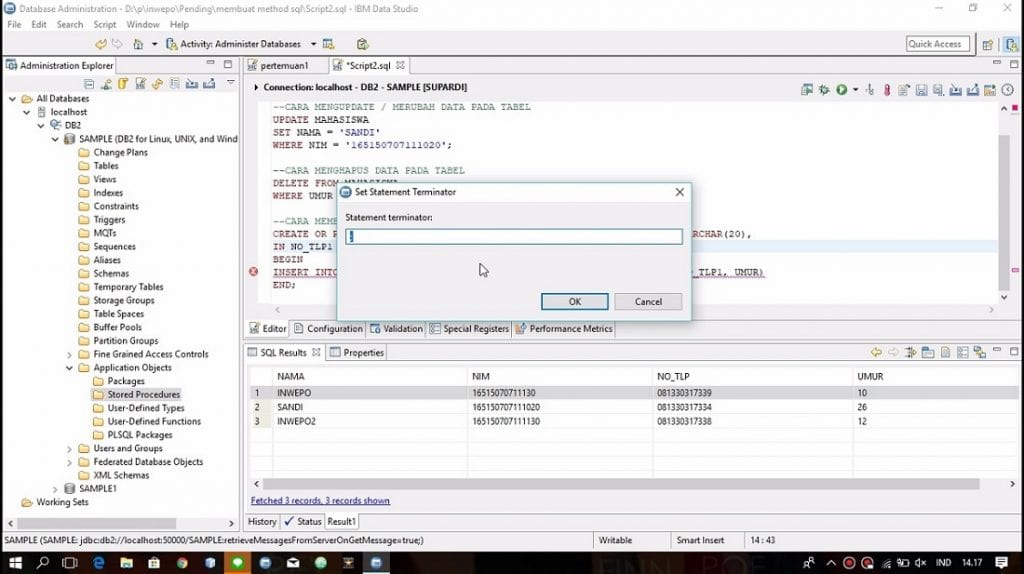Open the Window menu

click(x=143, y=24)
